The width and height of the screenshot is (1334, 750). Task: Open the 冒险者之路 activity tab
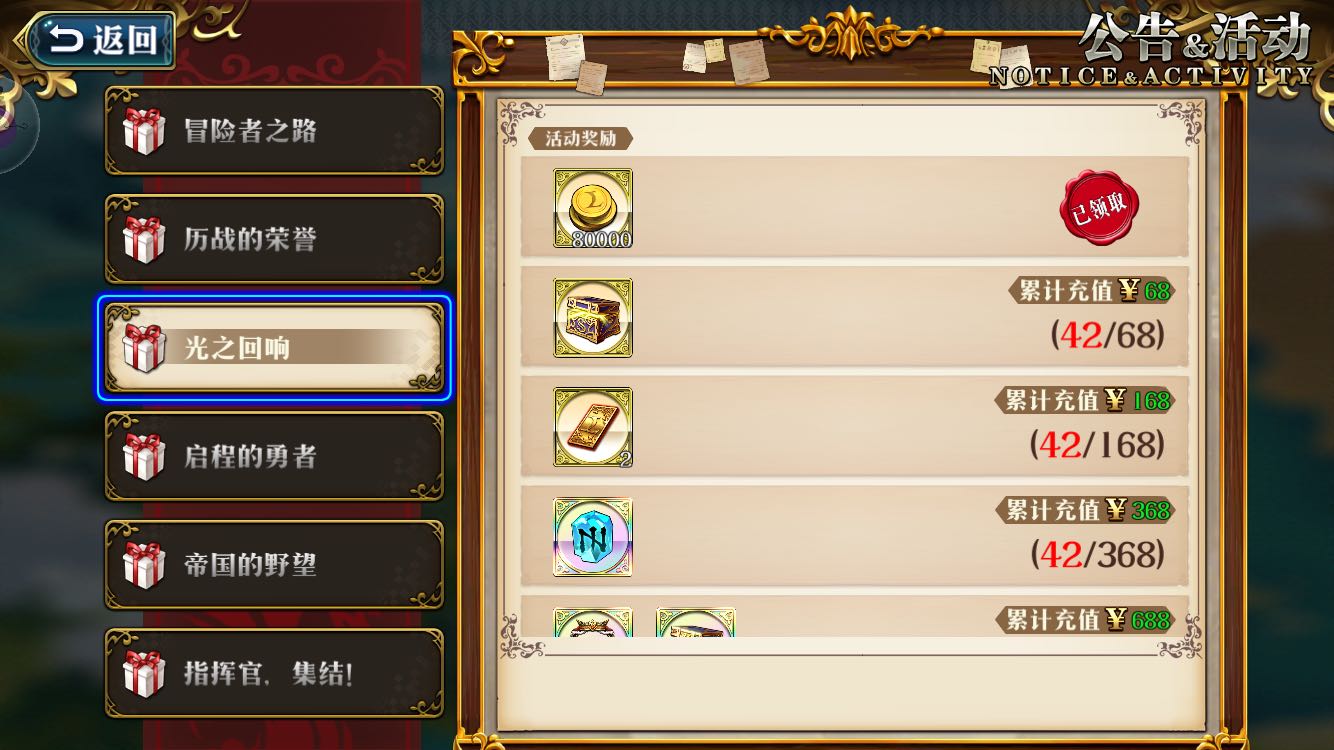(x=274, y=131)
